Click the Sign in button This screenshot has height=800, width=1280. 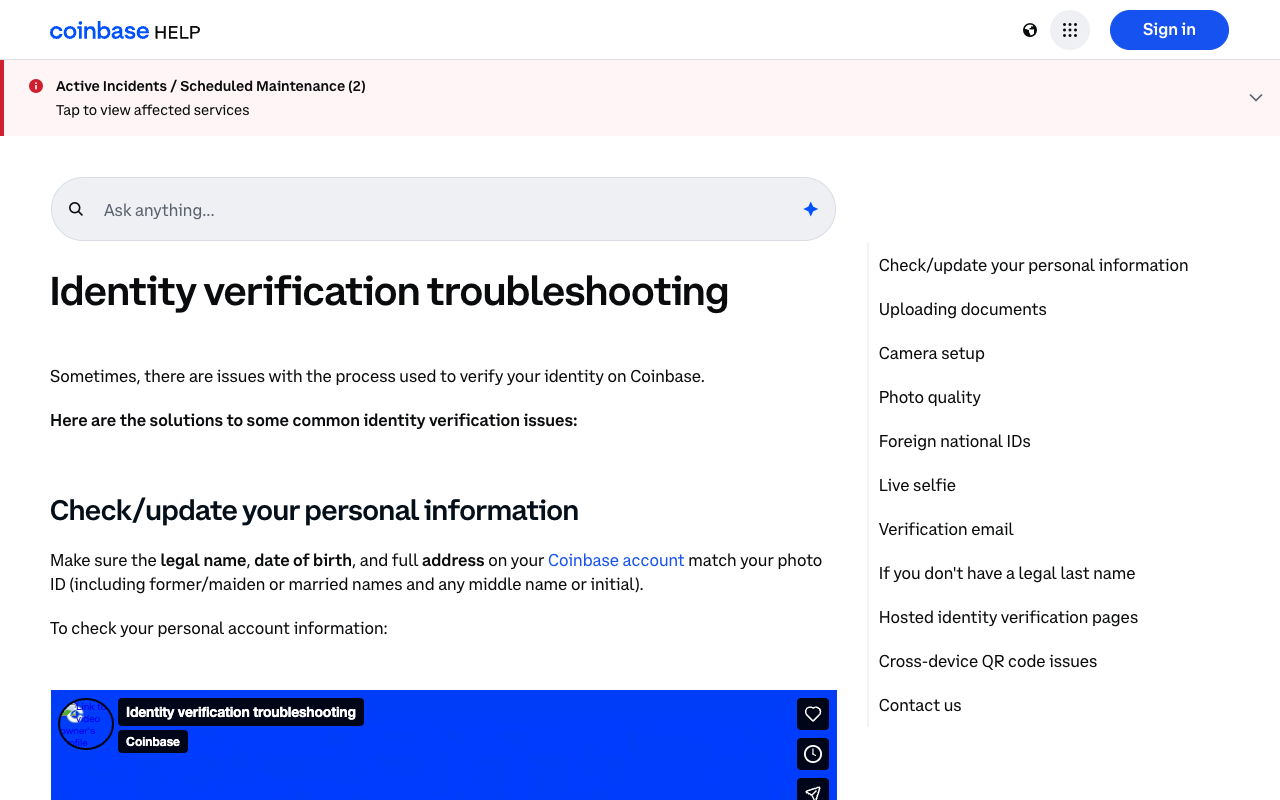1169,30
